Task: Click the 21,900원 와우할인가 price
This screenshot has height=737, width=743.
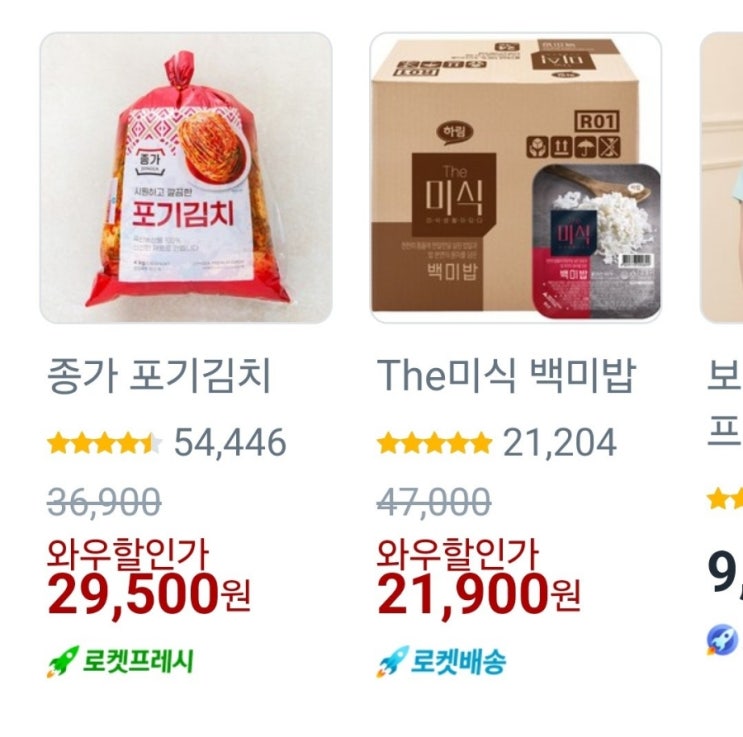Action: pyautogui.click(x=479, y=595)
